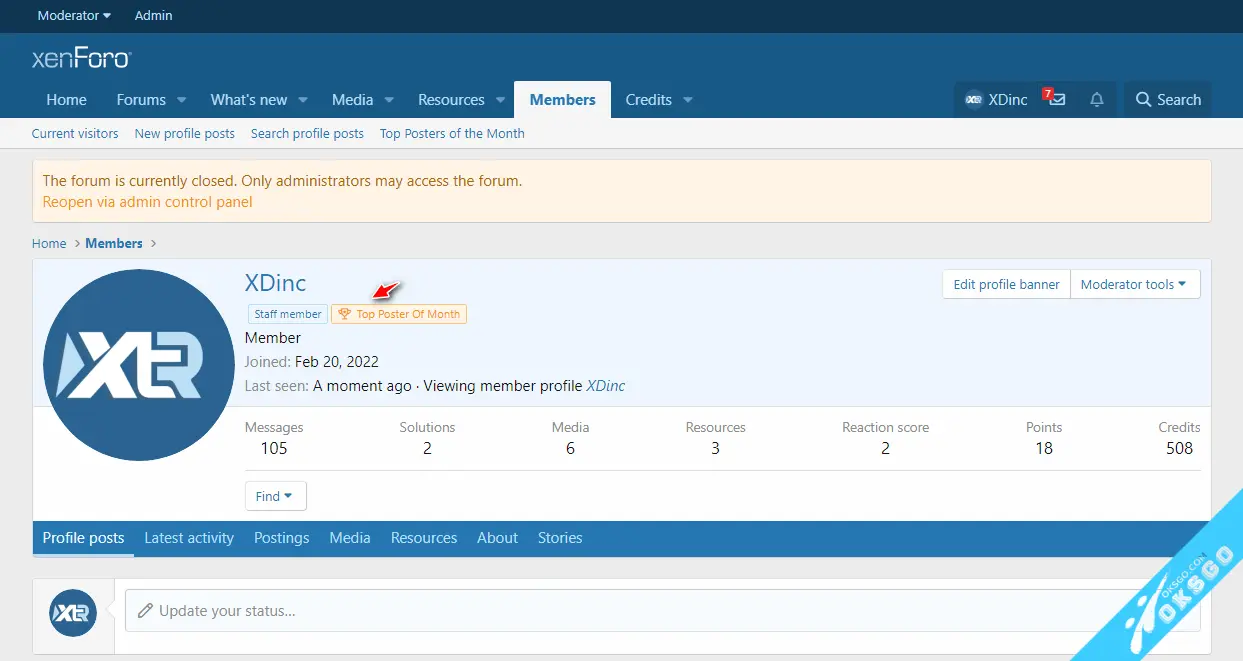Viewport: 1243px width, 661px height.
Task: Click the XDinc link after Viewing member profile
Action: 606,386
